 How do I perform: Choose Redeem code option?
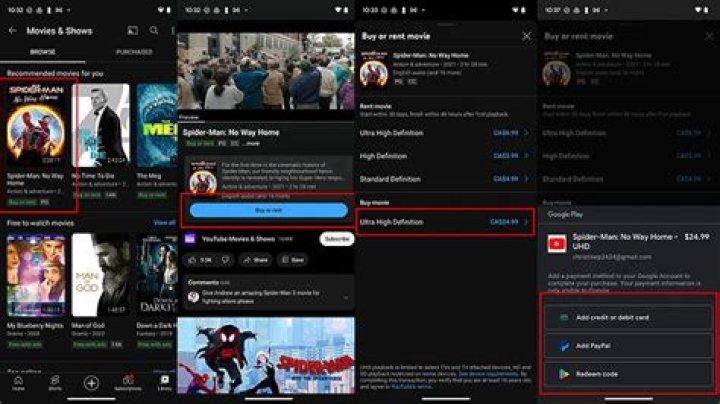[628, 374]
